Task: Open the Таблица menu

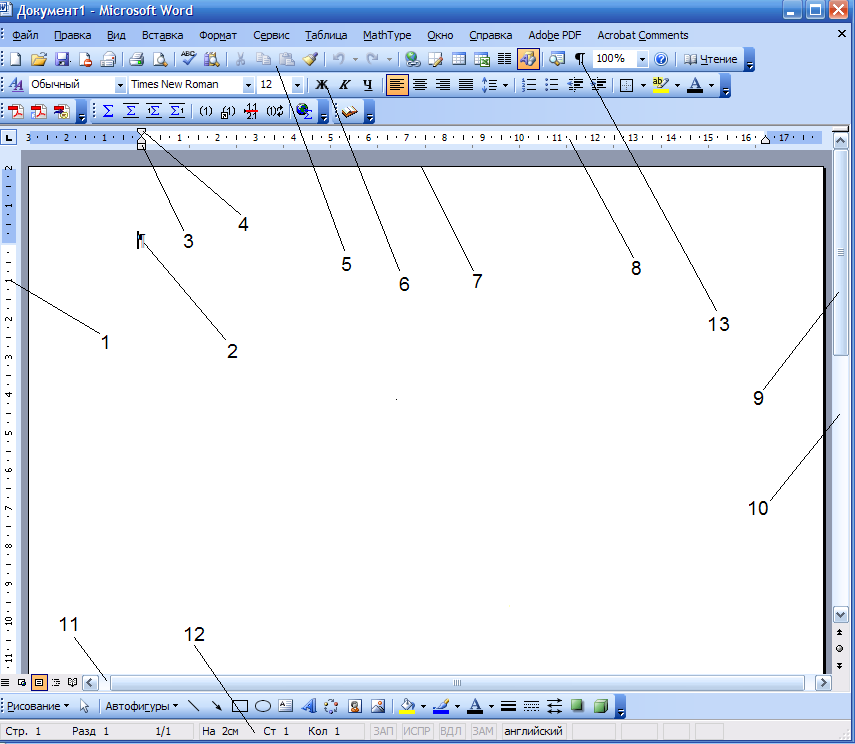Action: pyautogui.click(x=326, y=35)
